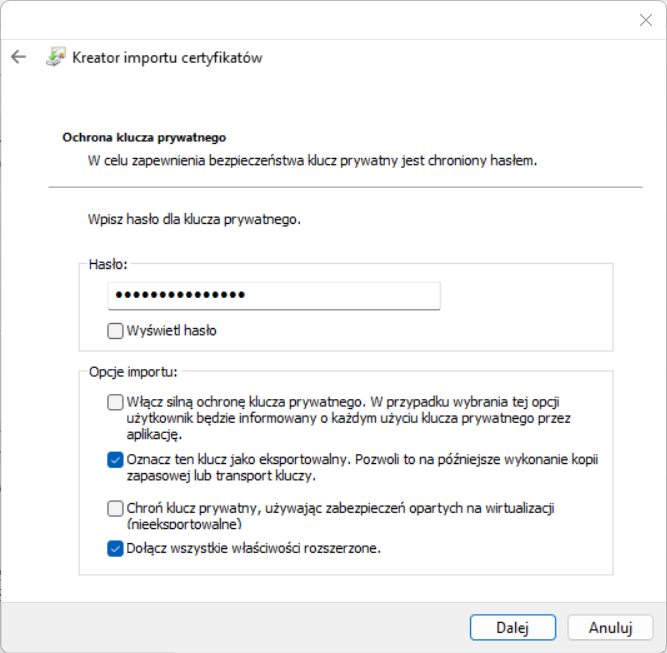667x653 pixels.
Task: Click the certificate import wizard icon
Action: [56, 57]
